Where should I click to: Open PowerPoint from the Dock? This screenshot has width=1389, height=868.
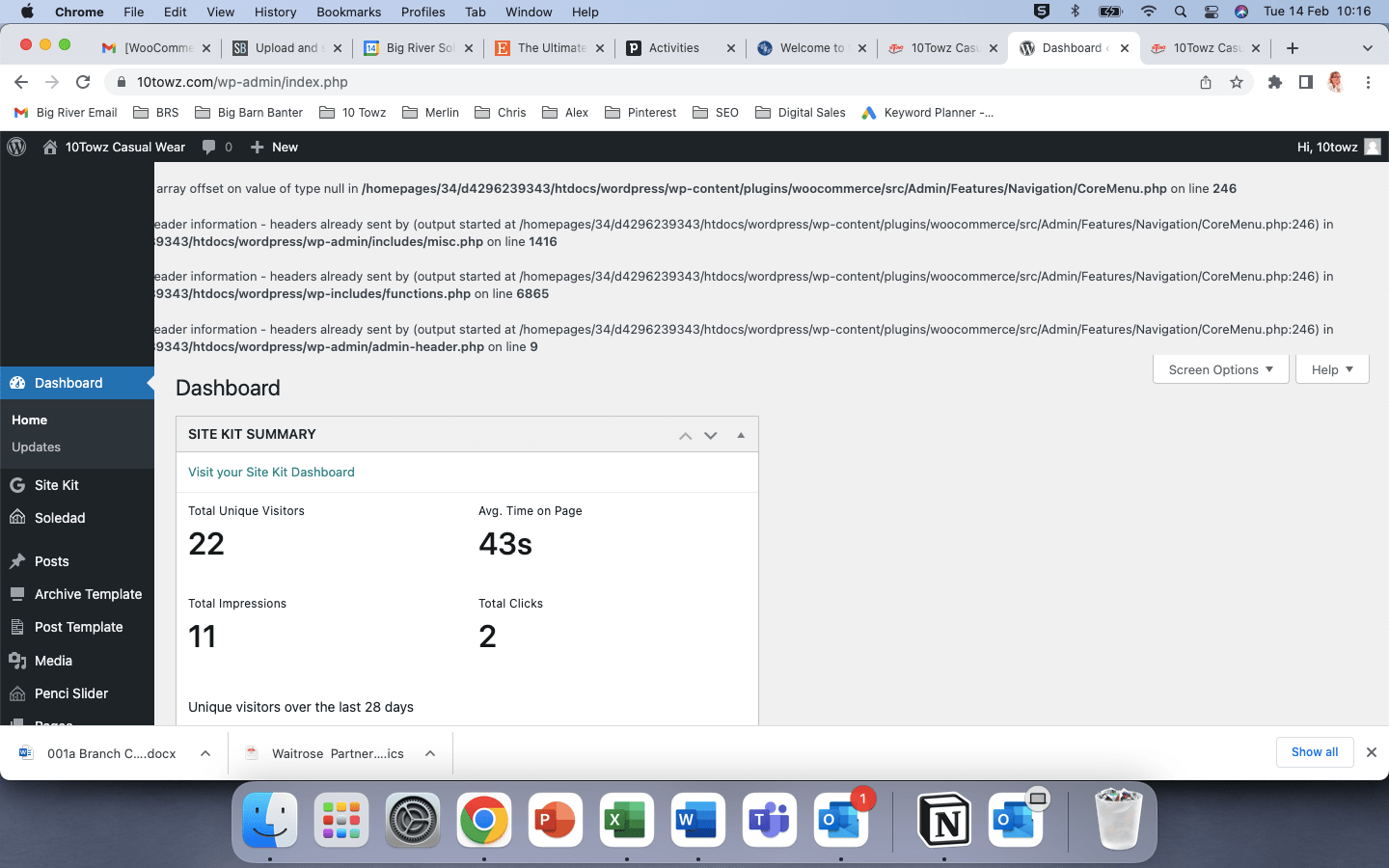556,821
